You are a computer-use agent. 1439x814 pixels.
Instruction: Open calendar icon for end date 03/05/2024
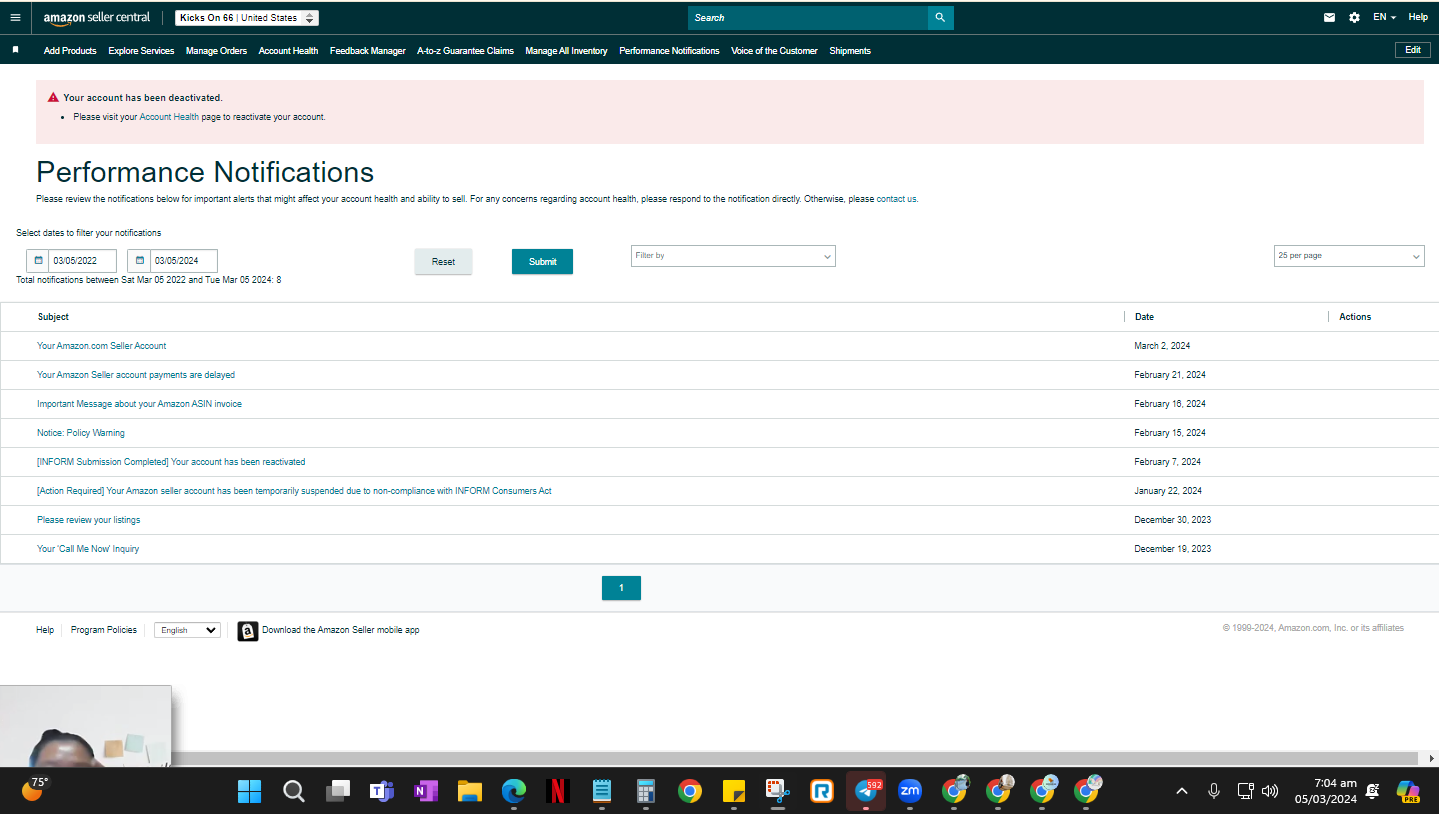[140, 261]
